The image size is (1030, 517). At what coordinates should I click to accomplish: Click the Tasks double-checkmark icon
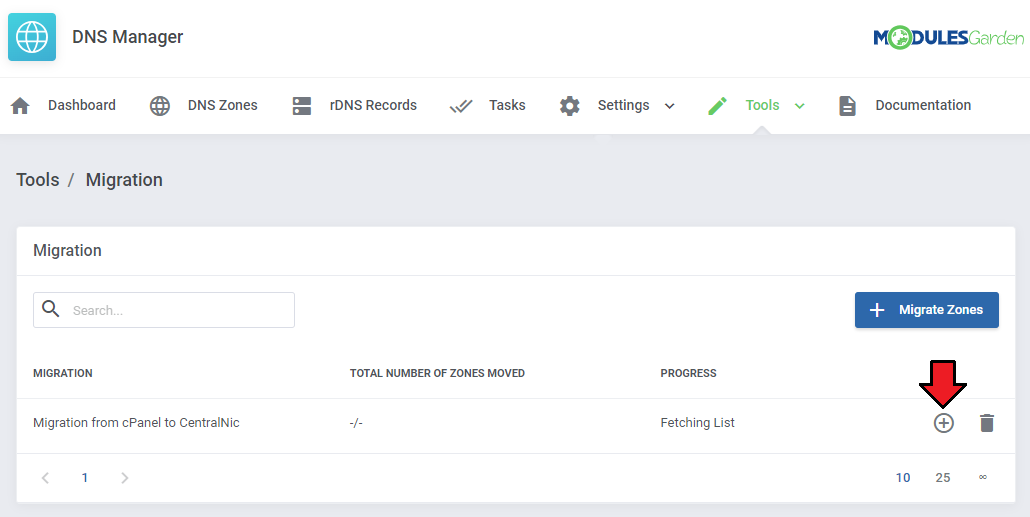(461, 106)
